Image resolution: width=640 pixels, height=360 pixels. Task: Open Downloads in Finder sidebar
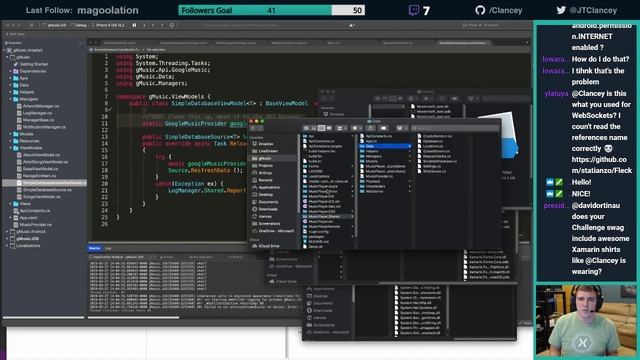268,209
